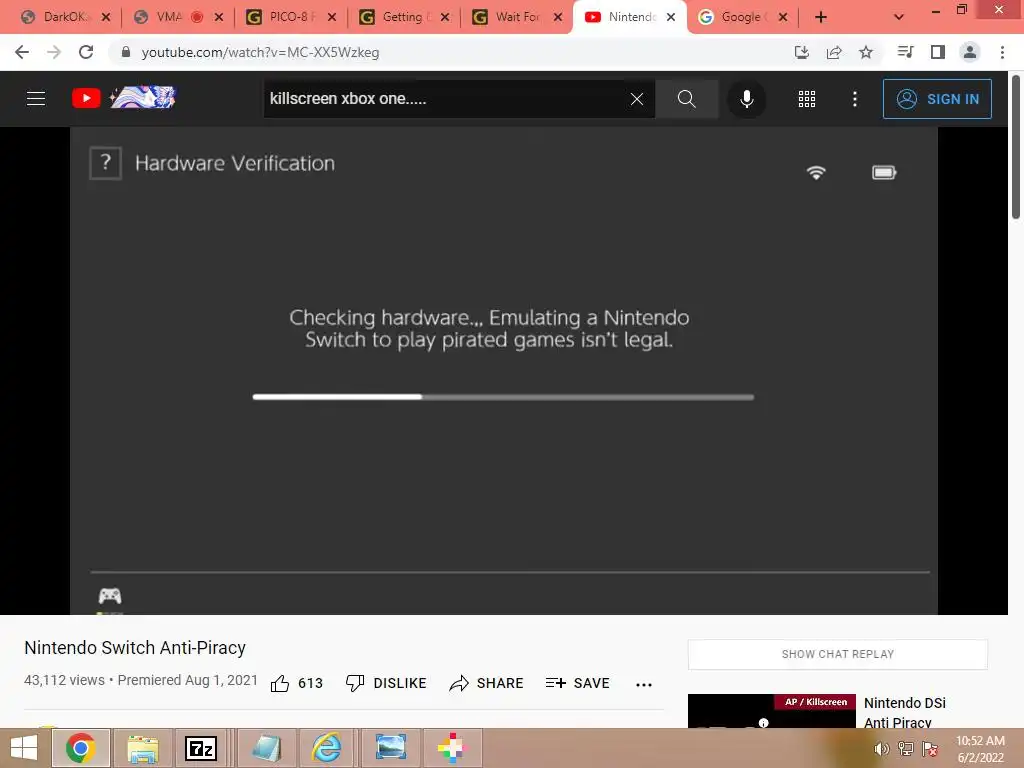1024x768 pixels.
Task: Click the page vertical scrollbar
Action: click(1016, 148)
